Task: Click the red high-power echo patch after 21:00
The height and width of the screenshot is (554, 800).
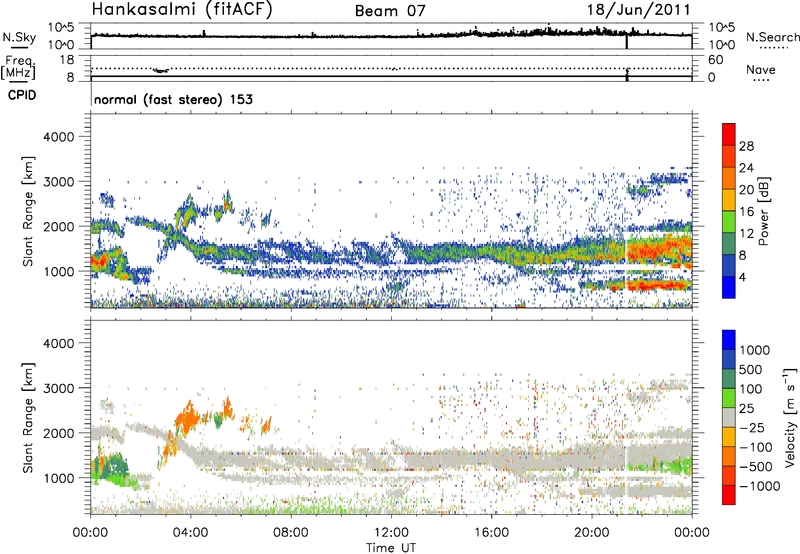Action: (658, 251)
